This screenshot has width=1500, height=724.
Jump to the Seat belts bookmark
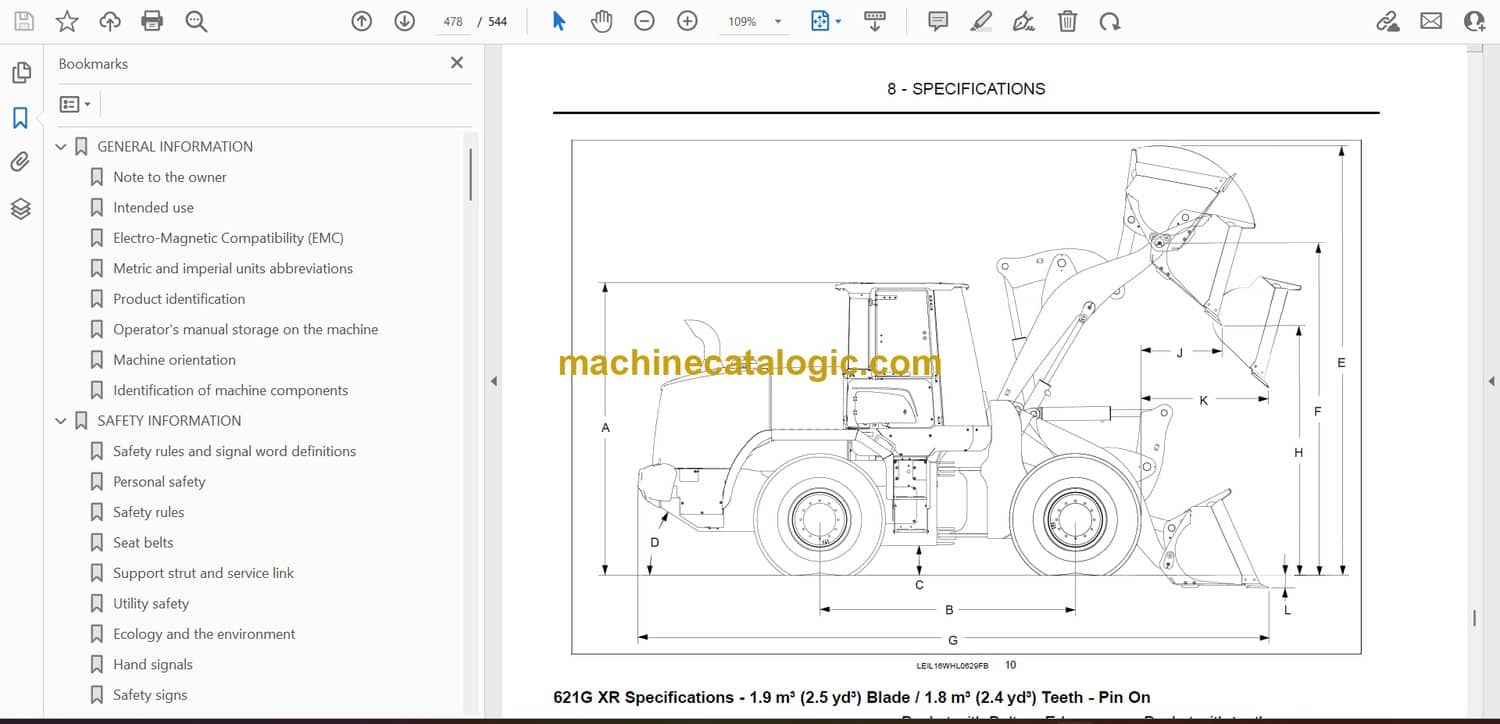coord(143,543)
